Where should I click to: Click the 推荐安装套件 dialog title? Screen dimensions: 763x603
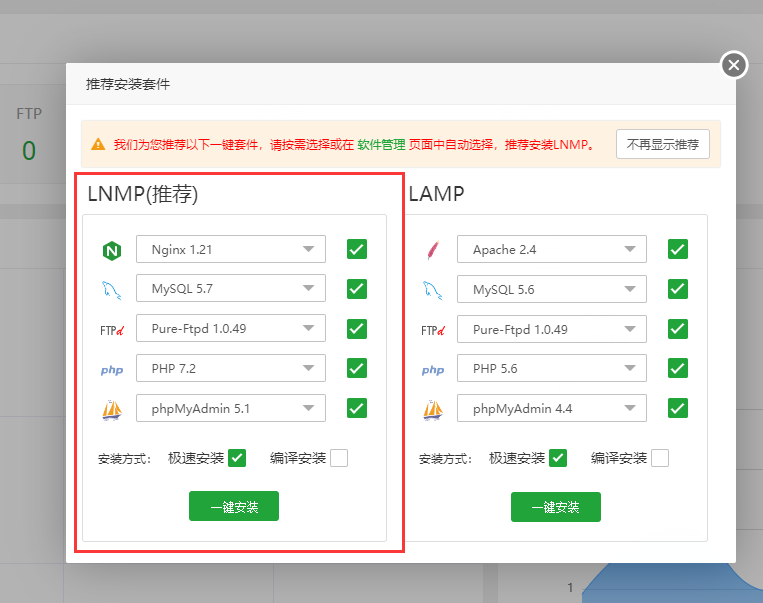128,84
